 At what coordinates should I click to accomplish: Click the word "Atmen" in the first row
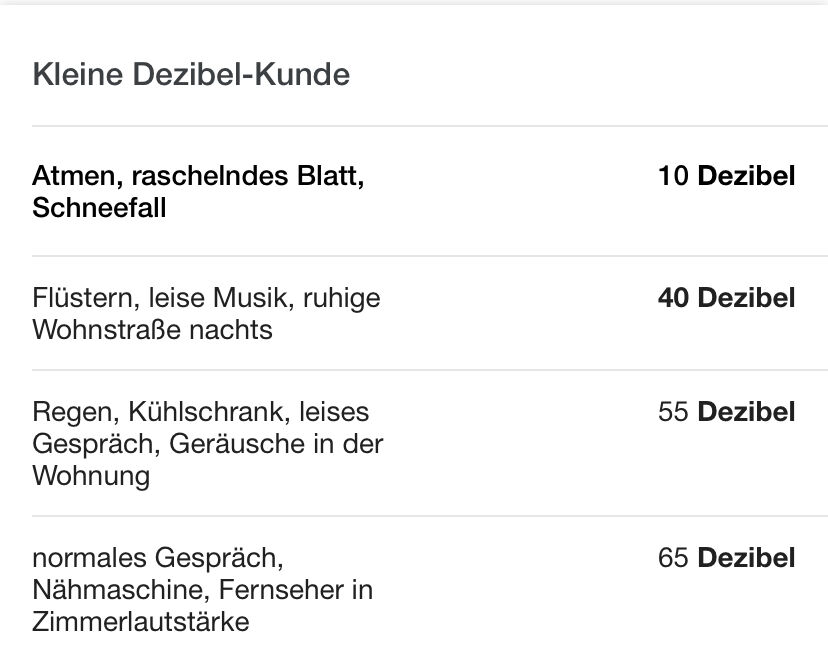pos(74,177)
